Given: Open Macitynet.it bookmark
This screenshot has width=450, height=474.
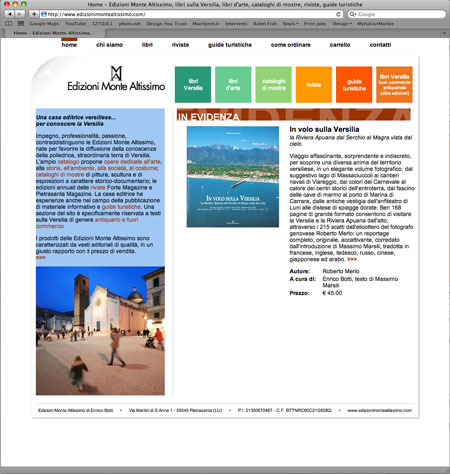Looking at the screenshot, I should coord(206,24).
